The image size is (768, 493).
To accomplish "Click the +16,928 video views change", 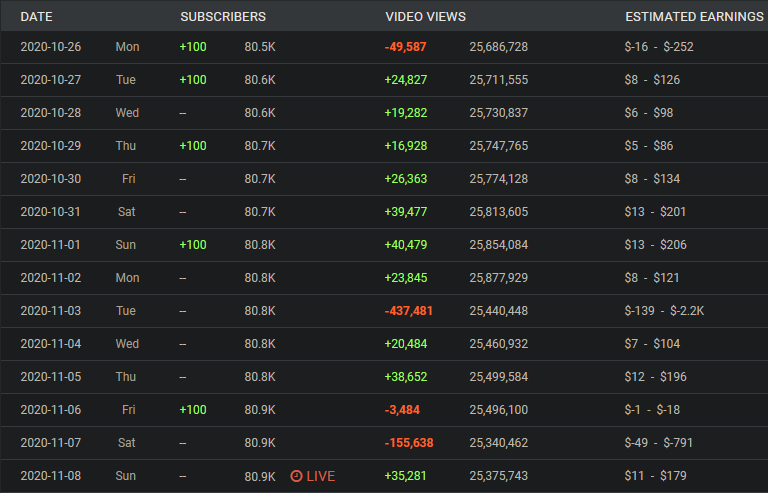I will (406, 146).
